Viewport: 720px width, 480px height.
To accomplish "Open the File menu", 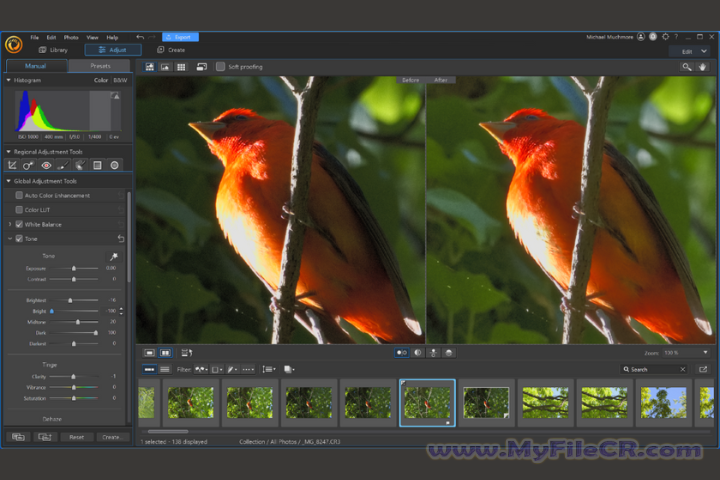I will coord(35,37).
